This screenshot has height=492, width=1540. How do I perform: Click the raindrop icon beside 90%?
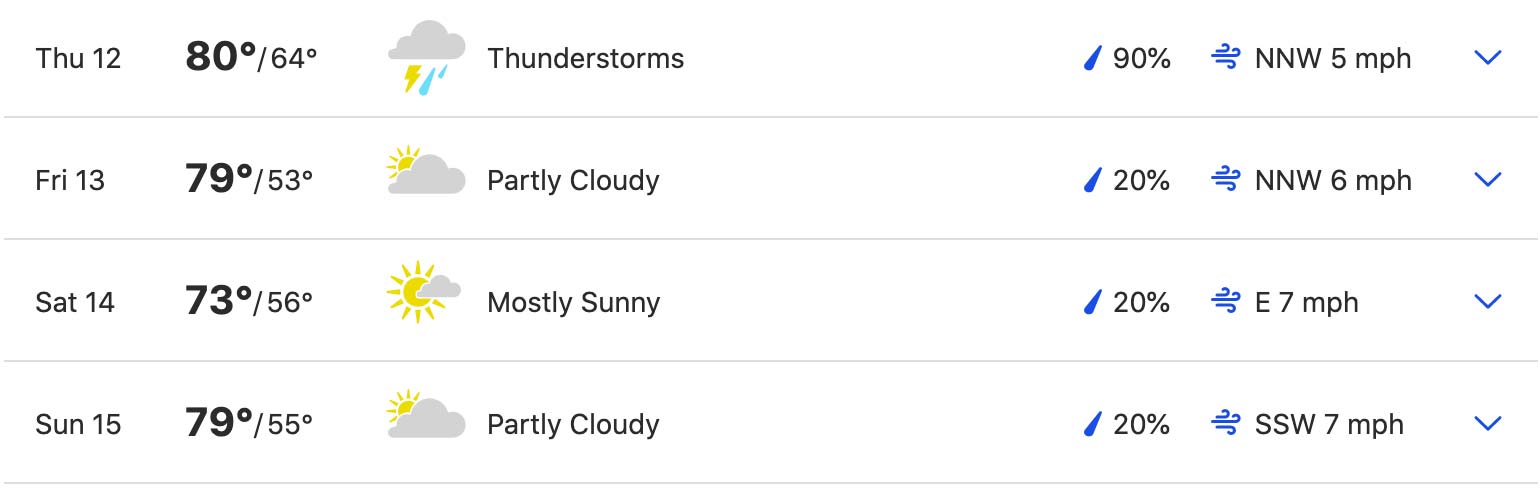pos(1092,59)
